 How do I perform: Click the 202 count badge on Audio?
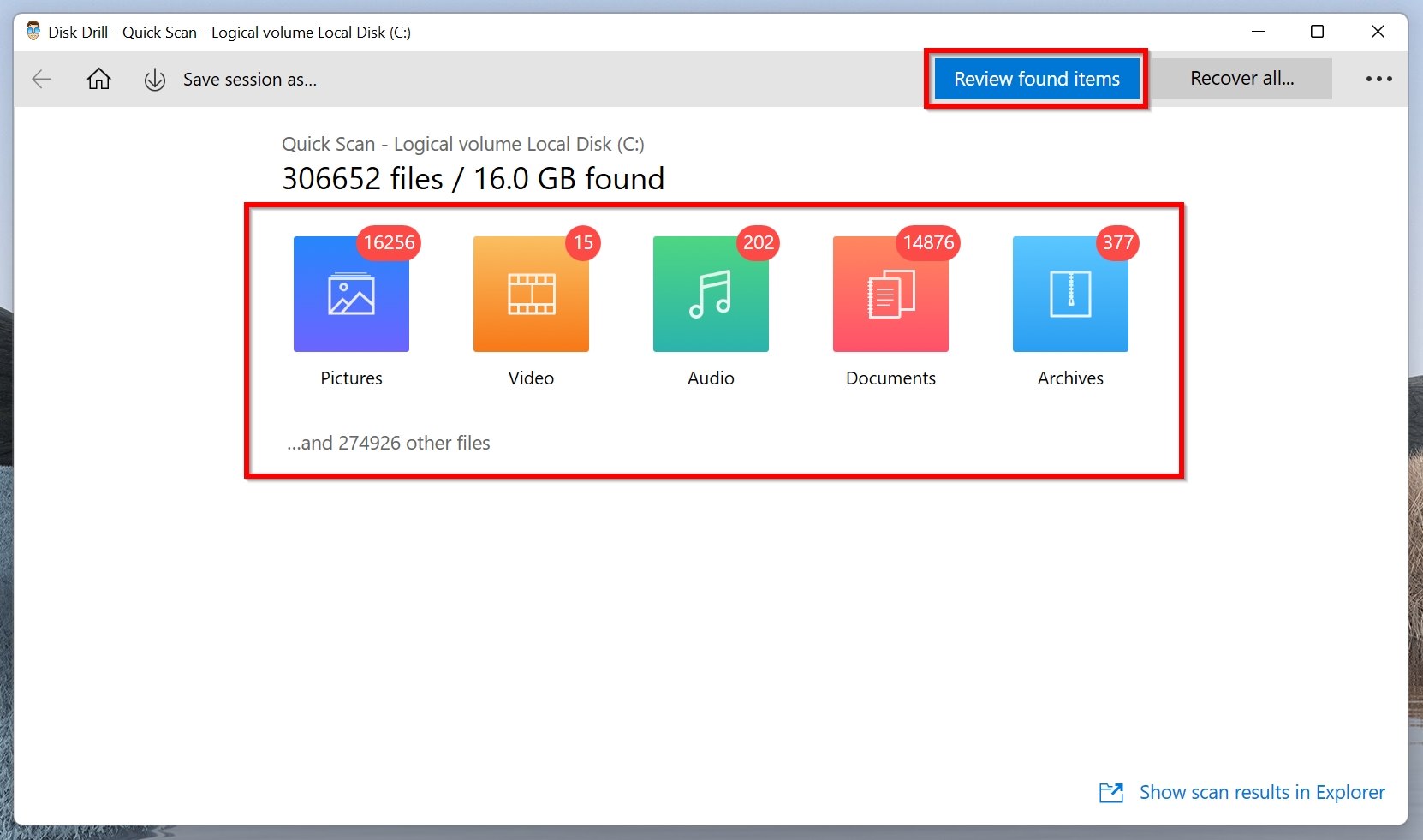[758, 243]
